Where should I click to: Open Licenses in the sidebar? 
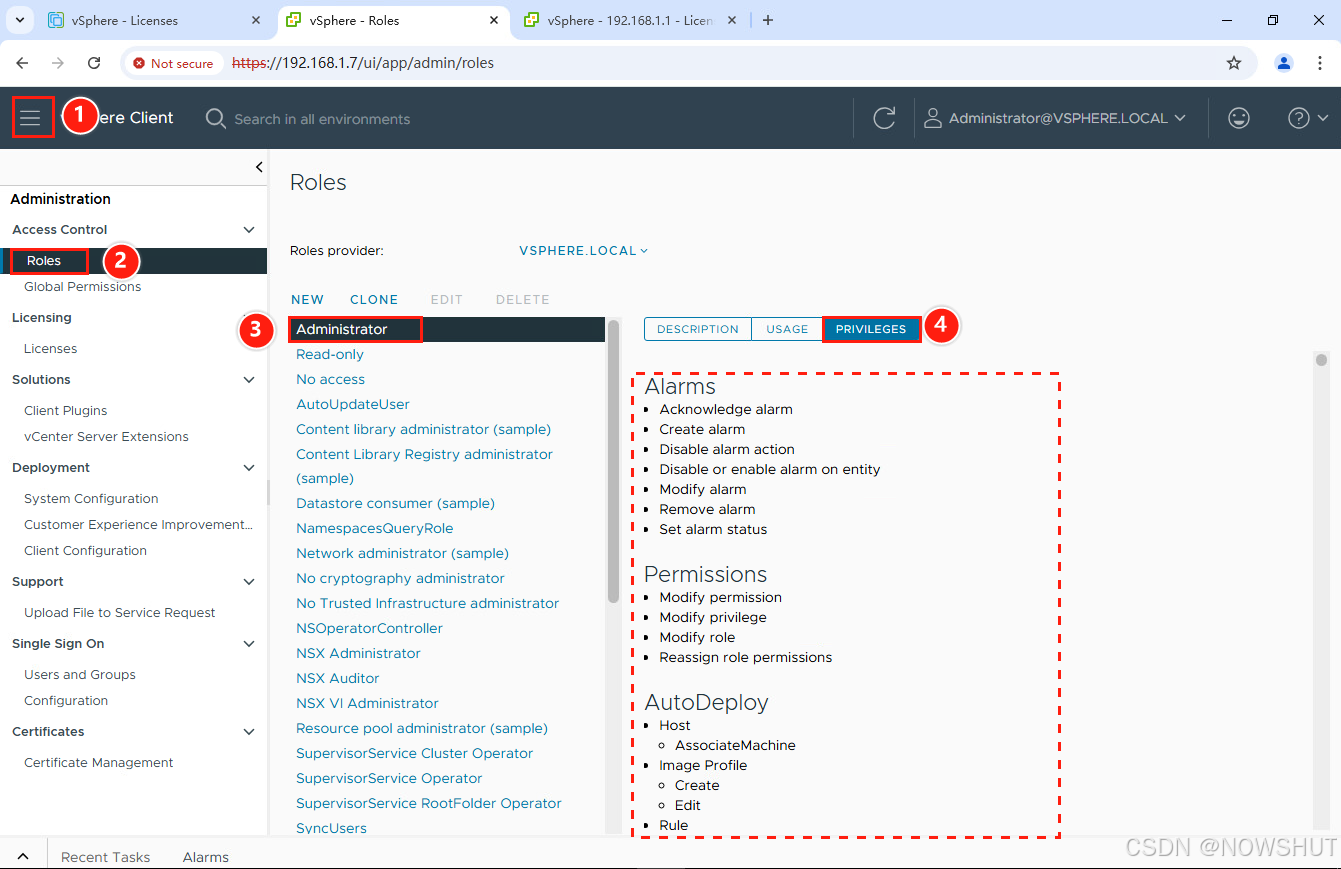51,349
